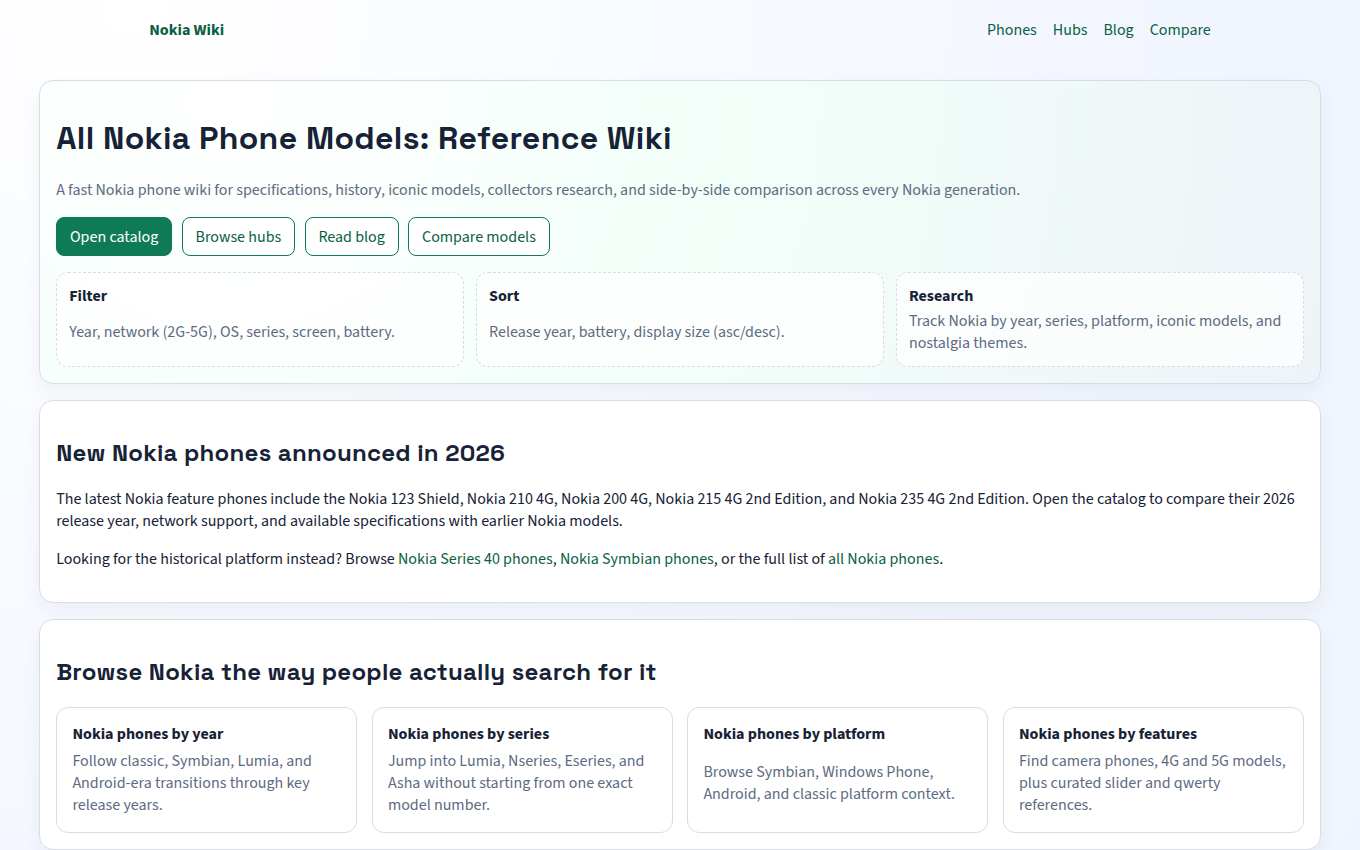Select Compare in the header menu

coord(1179,30)
